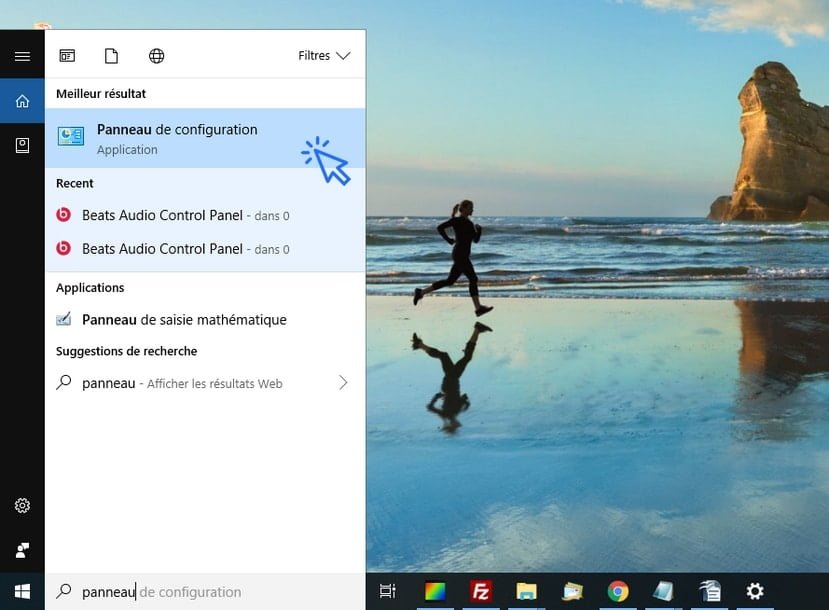Select the Home icon in sidebar
The height and width of the screenshot is (610, 829).
(22, 101)
